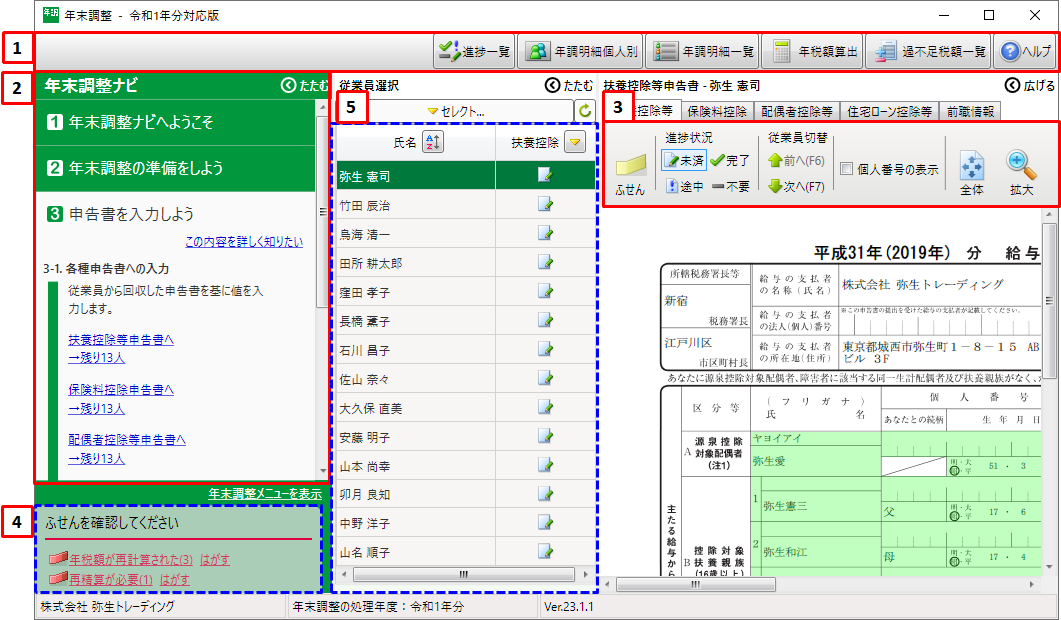Open 保険料控除申告書へ link
The width and height of the screenshot is (1061, 620).
tap(120, 390)
